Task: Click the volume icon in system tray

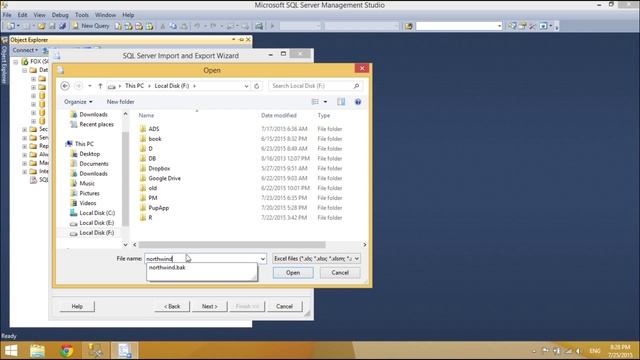Action: coord(578,351)
